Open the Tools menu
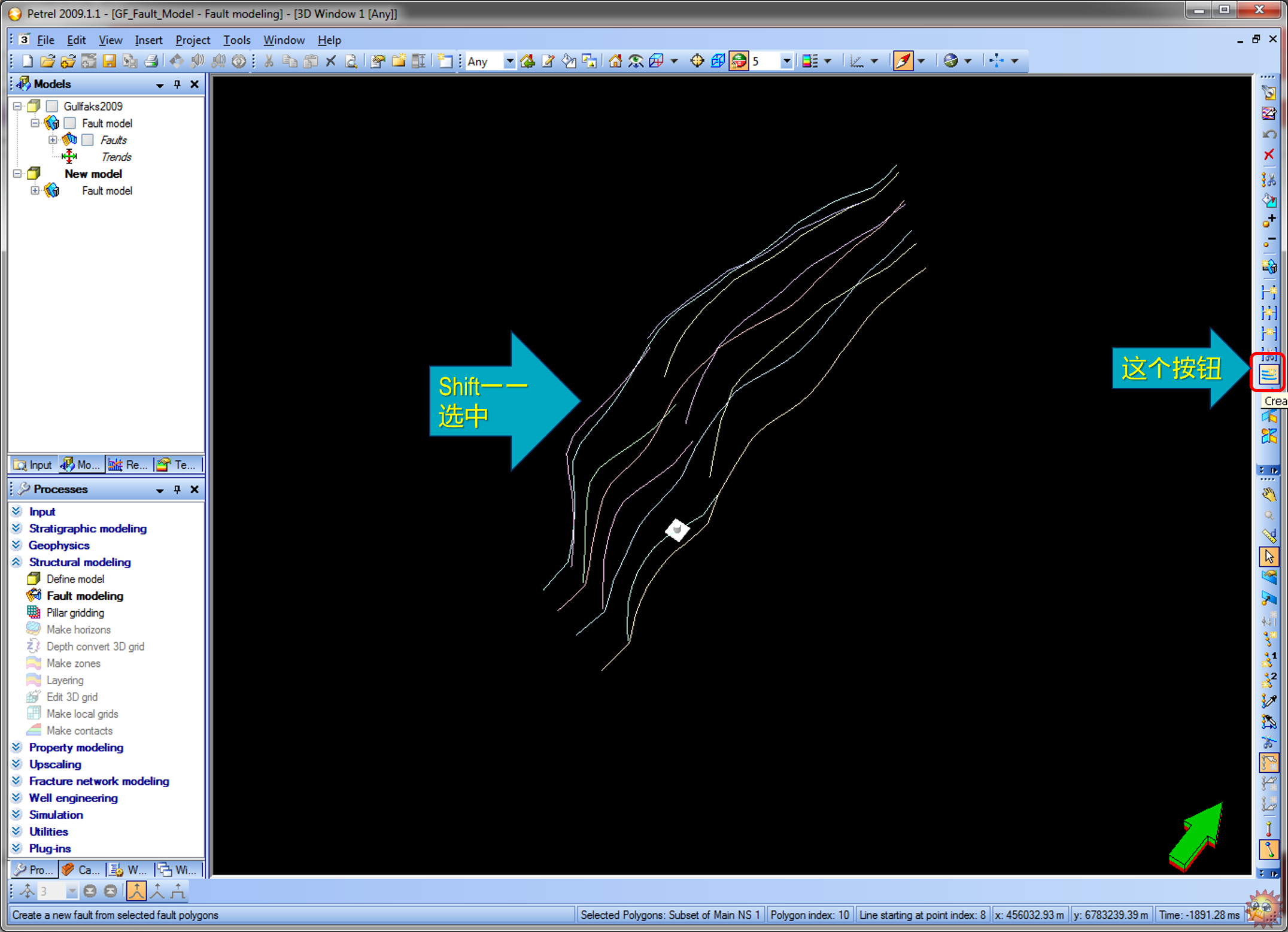The image size is (1288, 932). (x=237, y=40)
